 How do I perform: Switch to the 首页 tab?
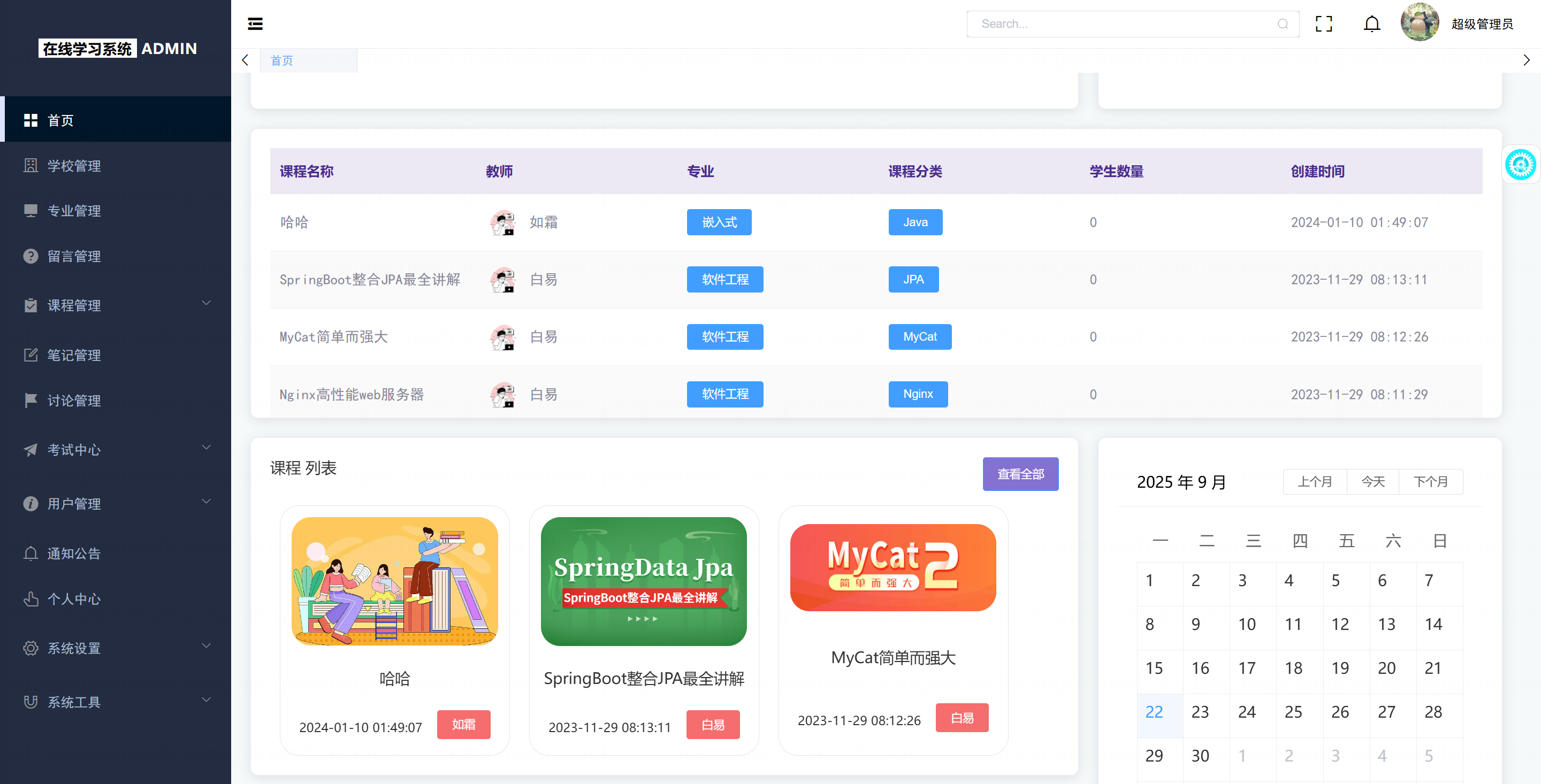pyautogui.click(x=282, y=60)
